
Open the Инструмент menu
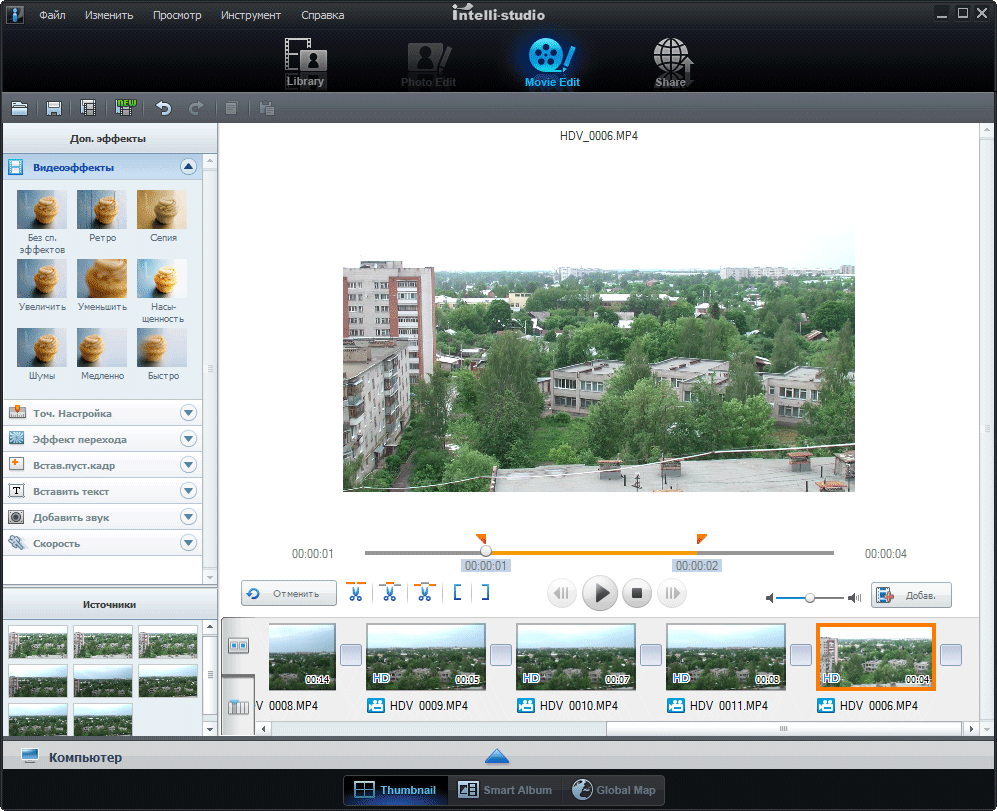pos(251,15)
